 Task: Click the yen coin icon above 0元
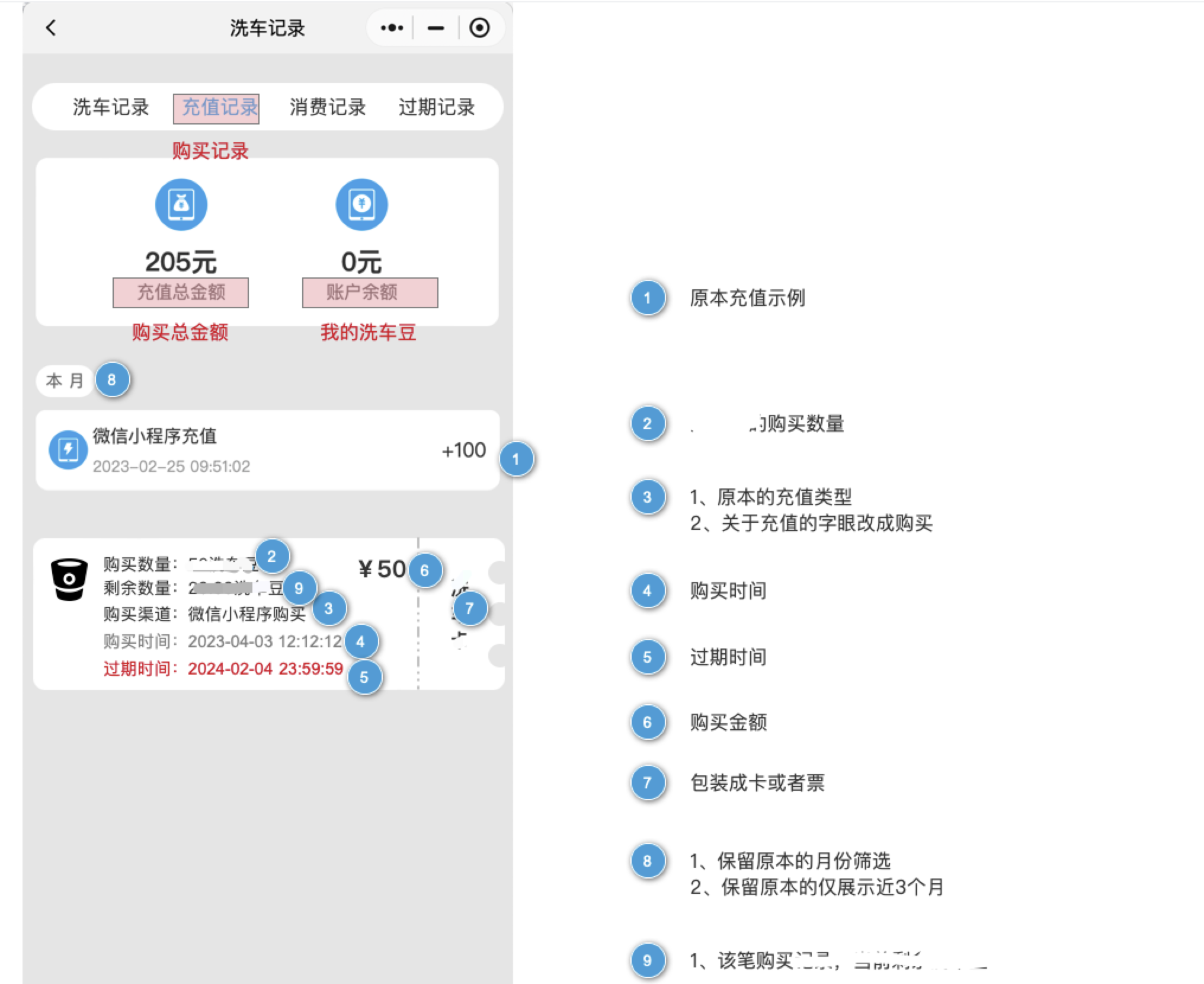click(x=361, y=205)
